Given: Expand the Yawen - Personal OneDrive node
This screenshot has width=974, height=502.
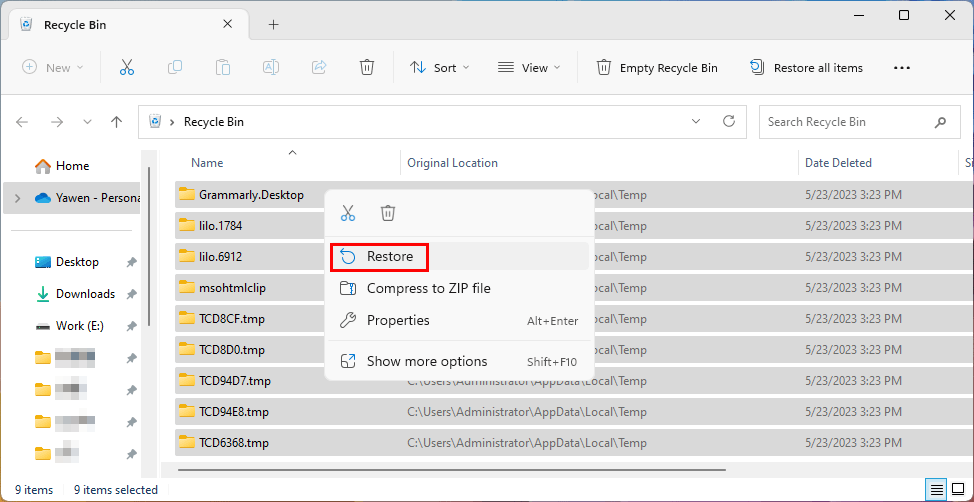Looking at the screenshot, I should click(17, 198).
